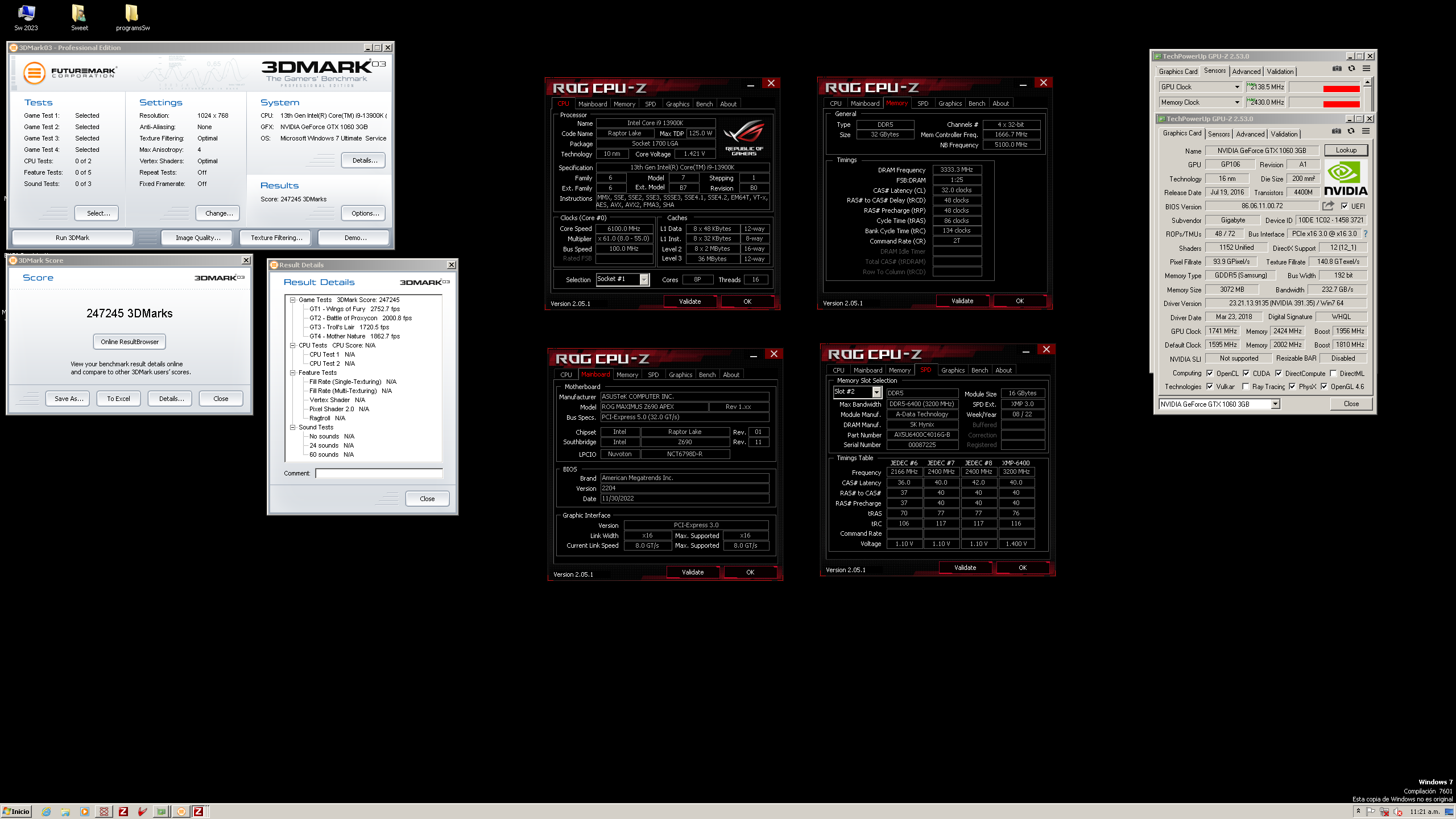Viewport: 1456px width, 819px height.
Task: Click Inicio start button
Action: pos(16,812)
